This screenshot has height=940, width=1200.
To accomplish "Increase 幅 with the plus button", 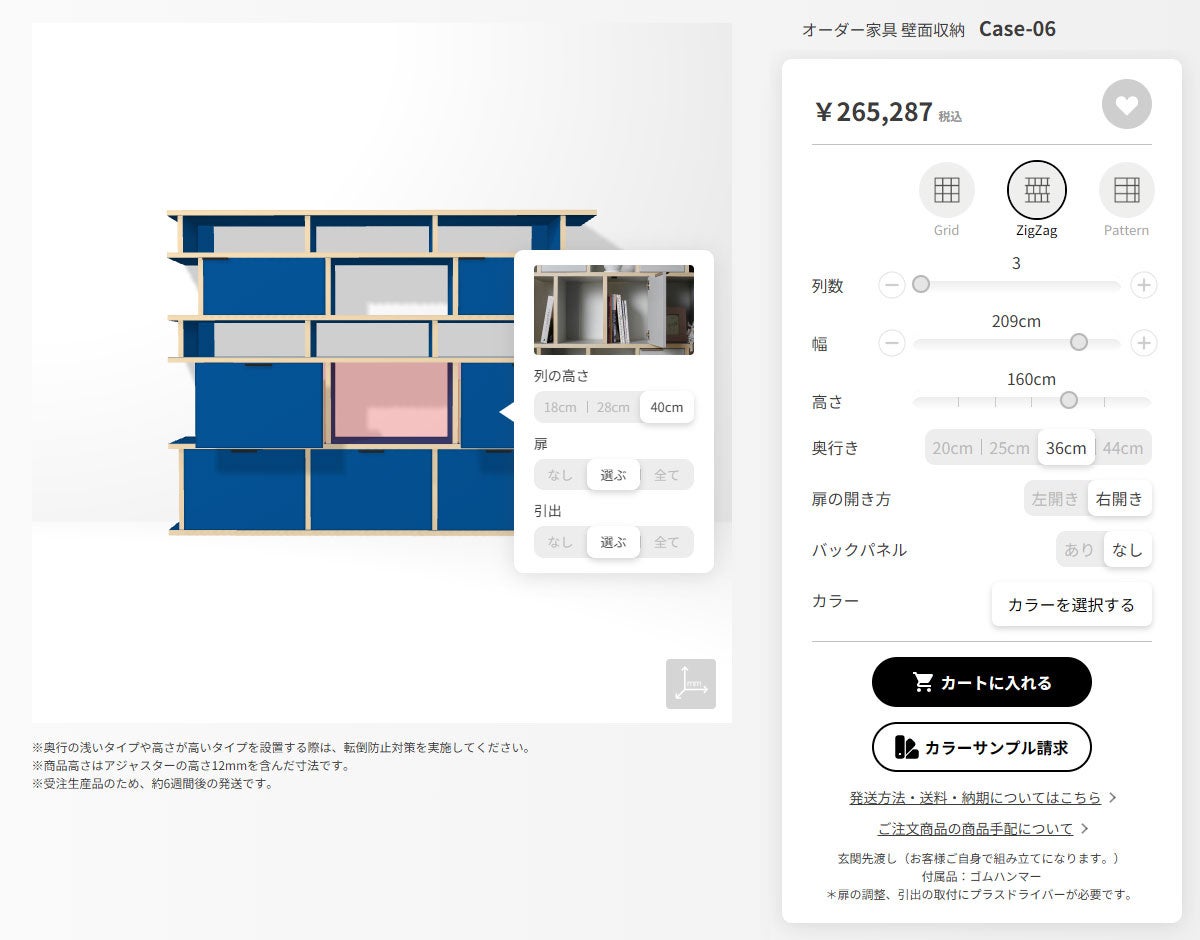I will [x=1144, y=343].
